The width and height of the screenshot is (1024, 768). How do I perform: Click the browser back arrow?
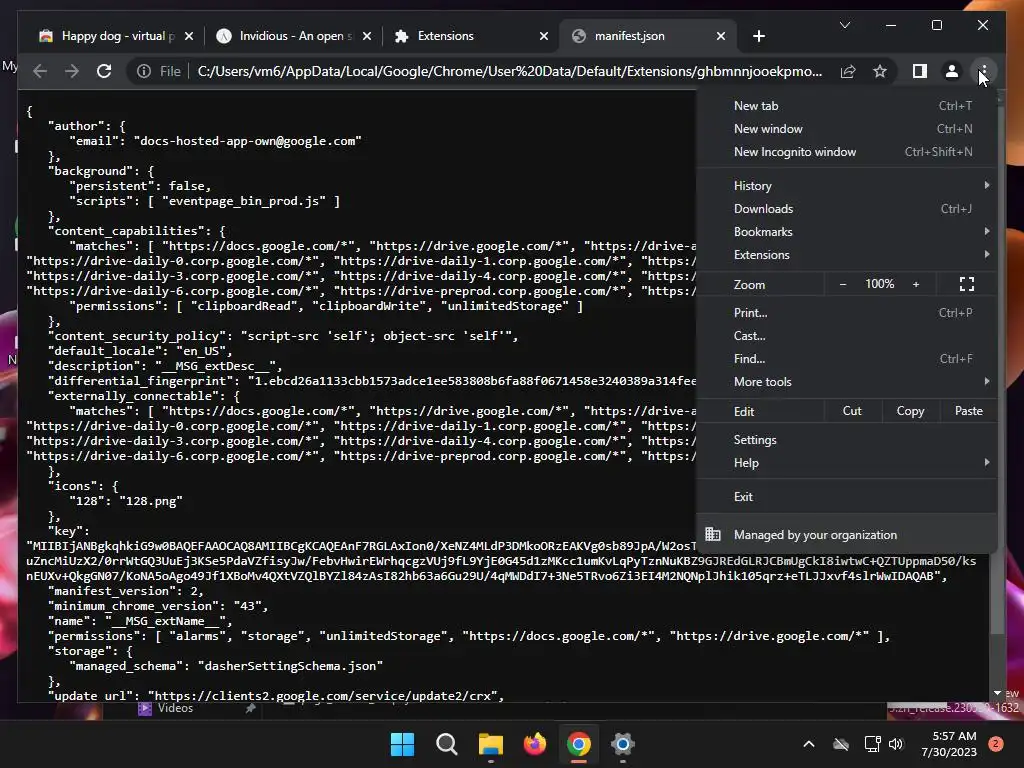40,71
